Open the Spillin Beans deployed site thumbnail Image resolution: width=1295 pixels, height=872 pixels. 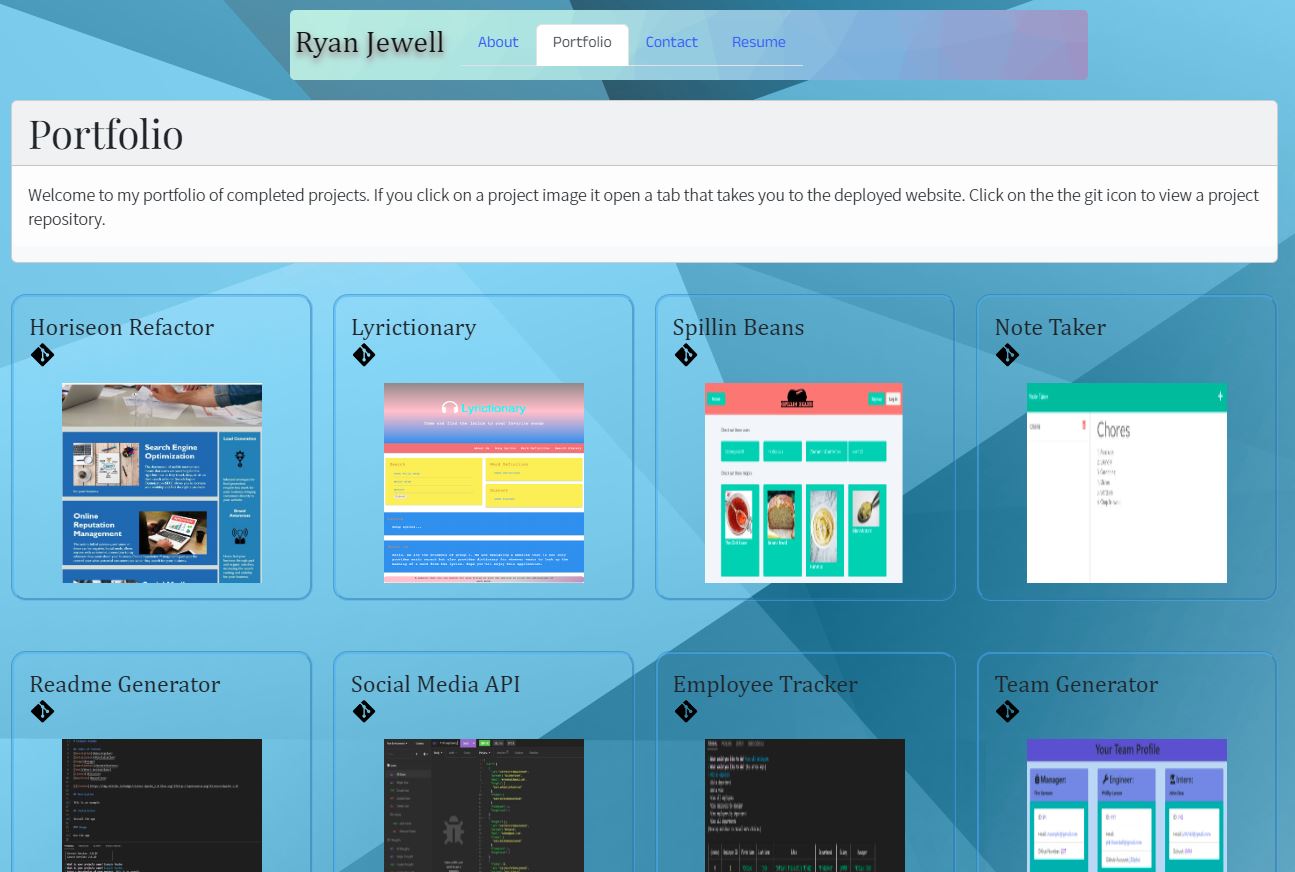[x=803, y=483]
